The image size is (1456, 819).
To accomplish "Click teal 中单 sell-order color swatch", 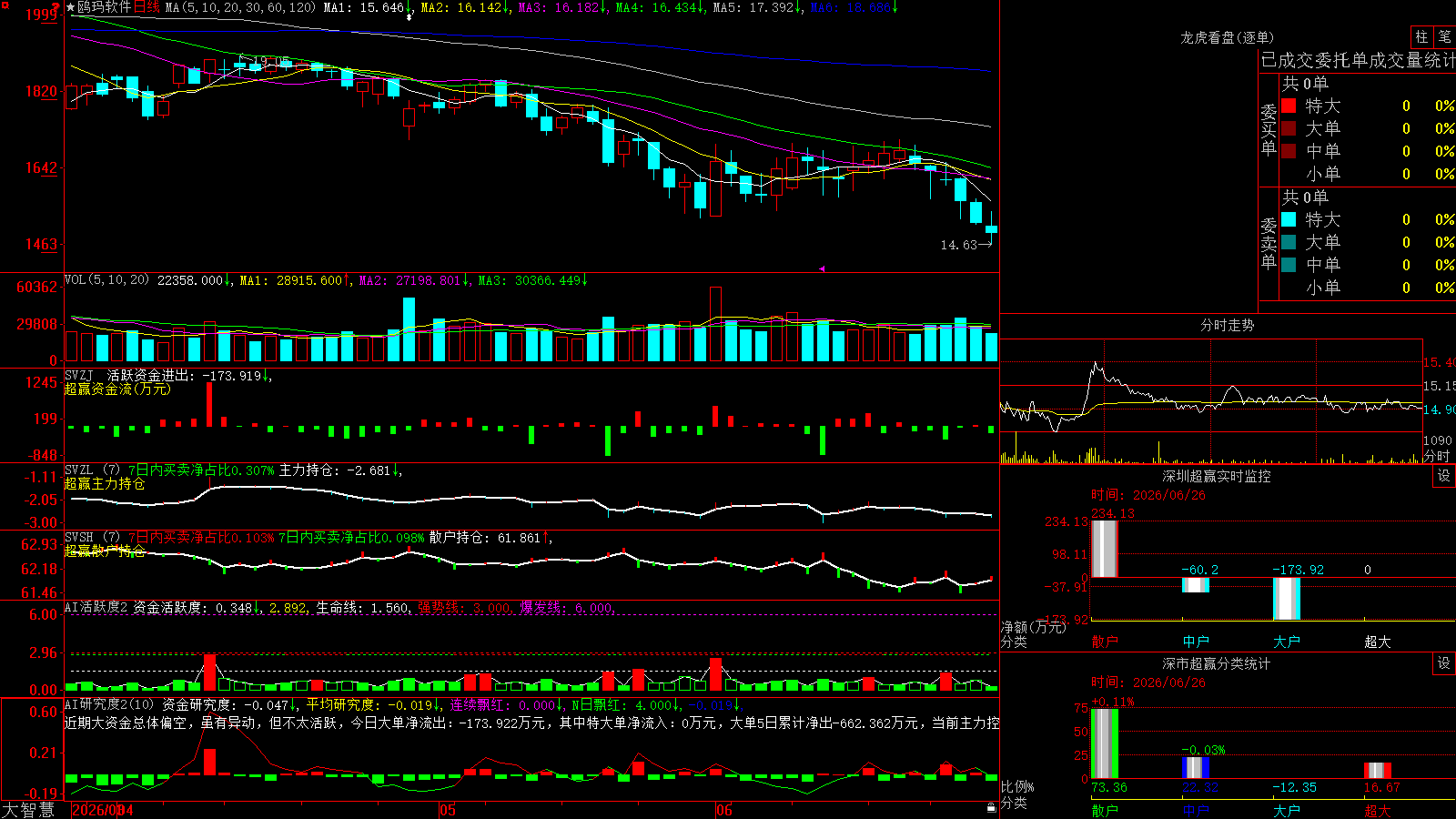I will pos(1289,265).
